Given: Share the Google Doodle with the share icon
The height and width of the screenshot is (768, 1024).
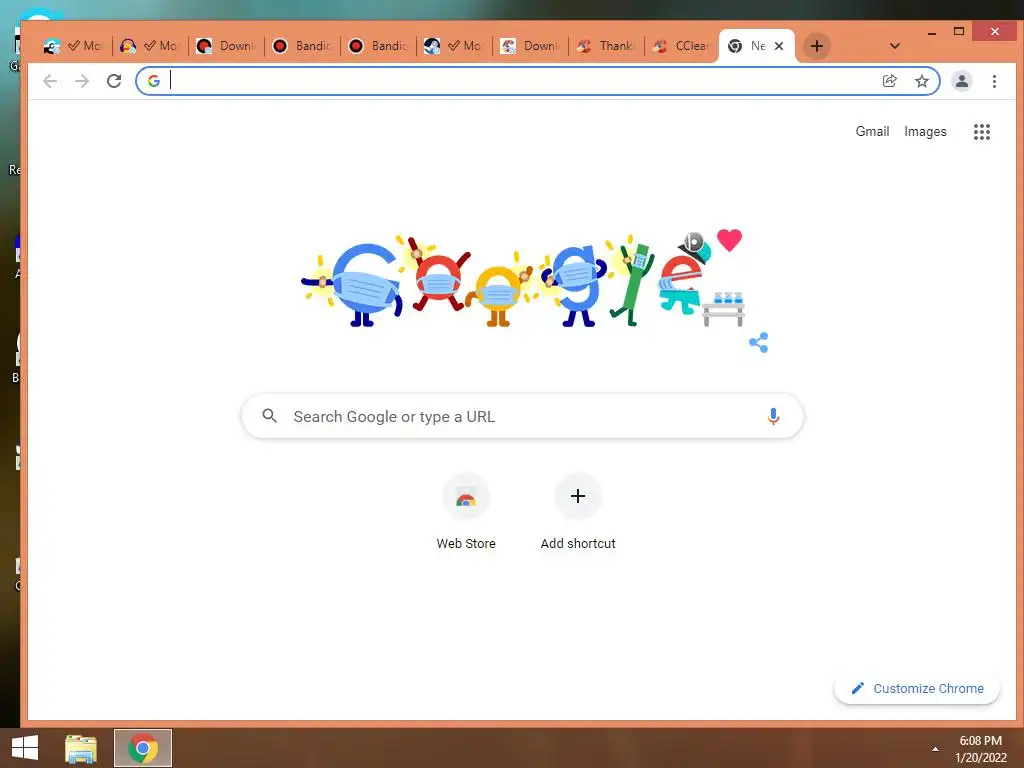Looking at the screenshot, I should click(x=758, y=342).
